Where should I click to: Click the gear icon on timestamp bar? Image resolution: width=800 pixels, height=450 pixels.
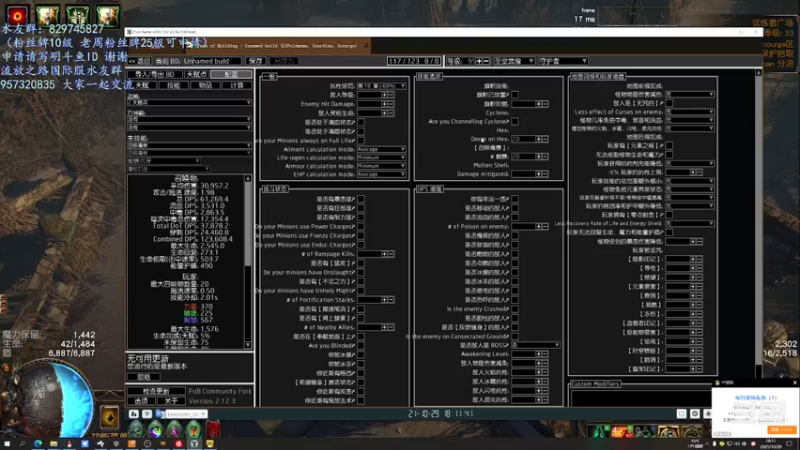(695, 414)
